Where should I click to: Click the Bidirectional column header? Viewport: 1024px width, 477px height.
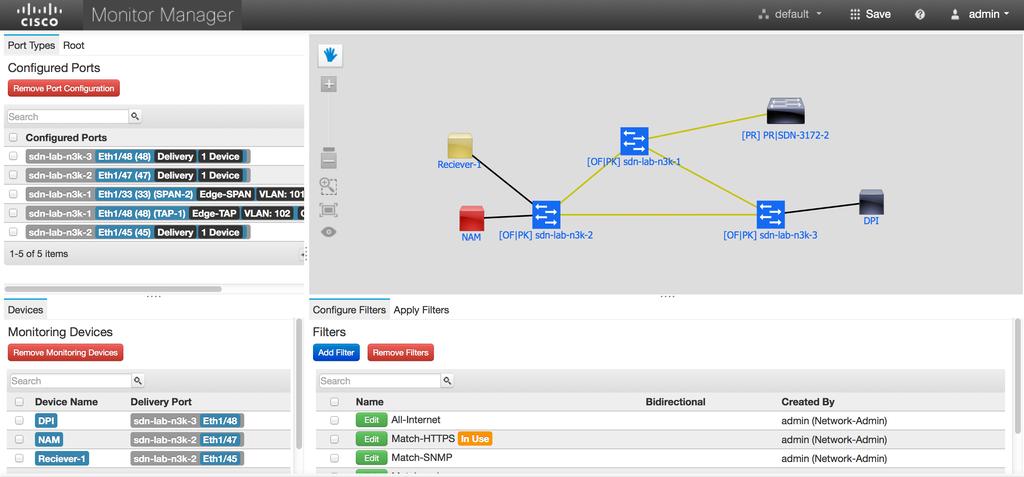click(675, 402)
